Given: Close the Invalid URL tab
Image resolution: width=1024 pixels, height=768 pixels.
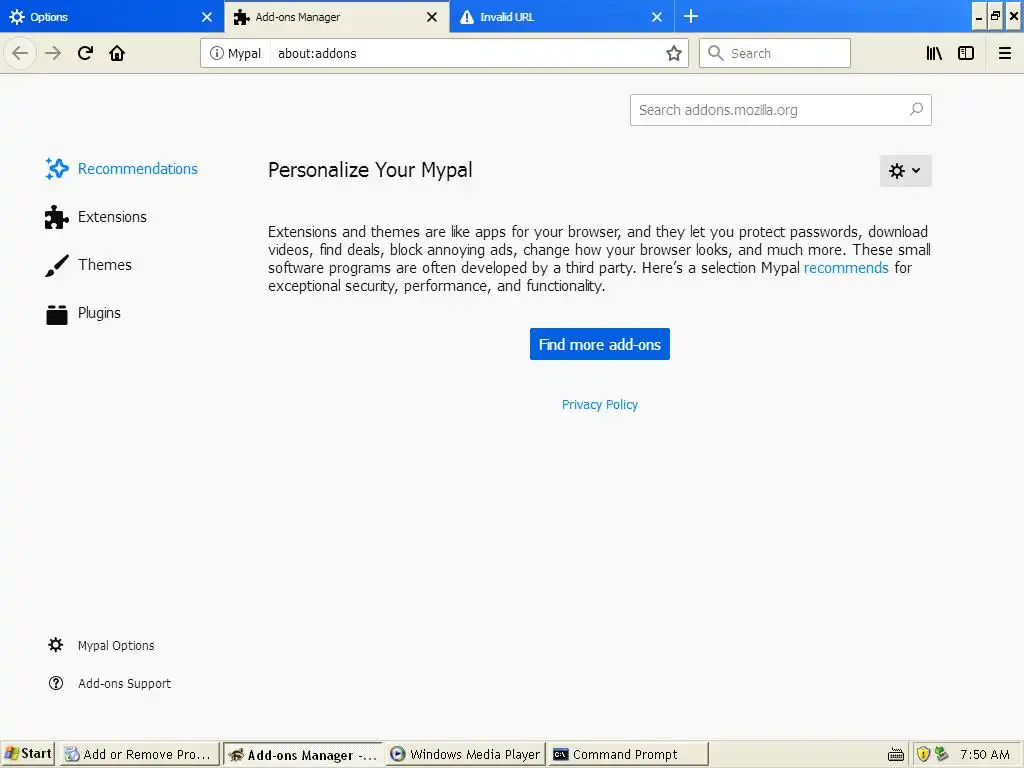Looking at the screenshot, I should (x=657, y=17).
